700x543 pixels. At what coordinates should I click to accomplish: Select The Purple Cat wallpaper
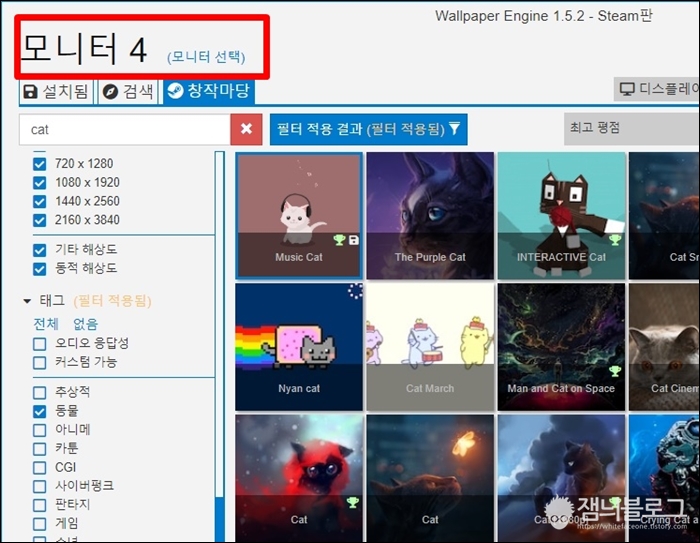pyautogui.click(x=430, y=216)
